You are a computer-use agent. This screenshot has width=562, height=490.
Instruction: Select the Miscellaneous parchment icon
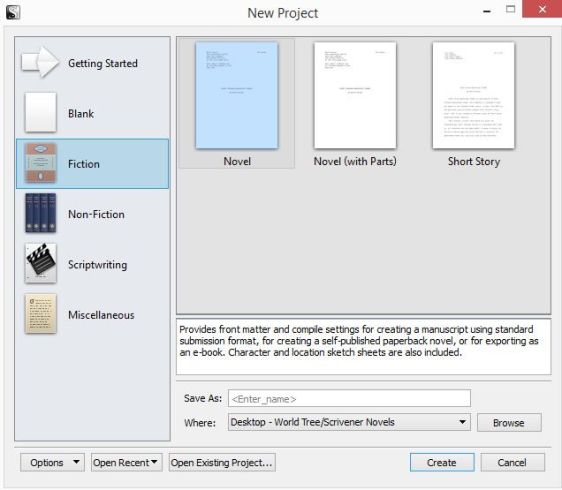41,314
